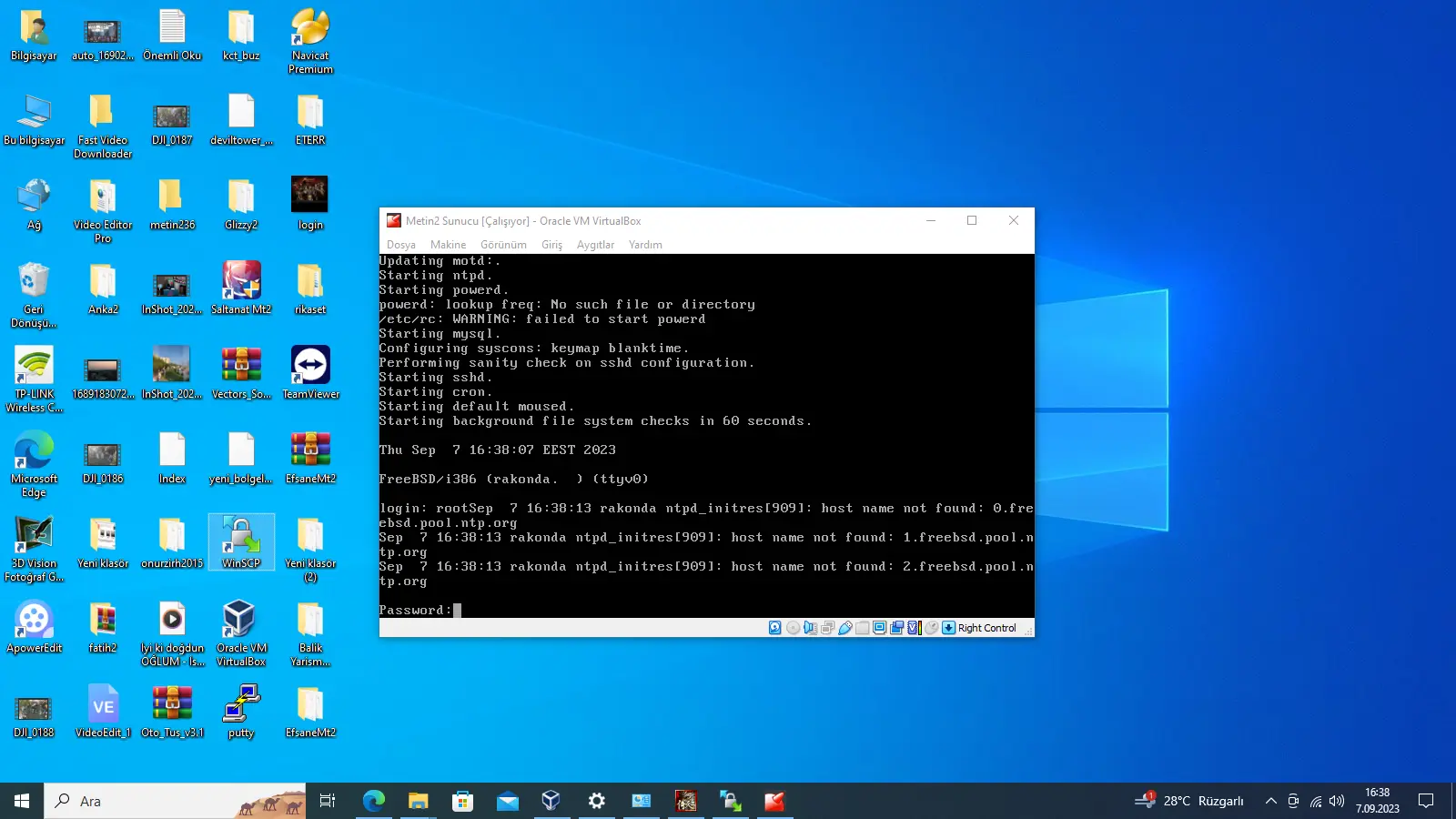Image resolution: width=1456 pixels, height=819 pixels.
Task: Select the Oracle VM VirtualBox desktop icon
Action: pyautogui.click(x=241, y=633)
